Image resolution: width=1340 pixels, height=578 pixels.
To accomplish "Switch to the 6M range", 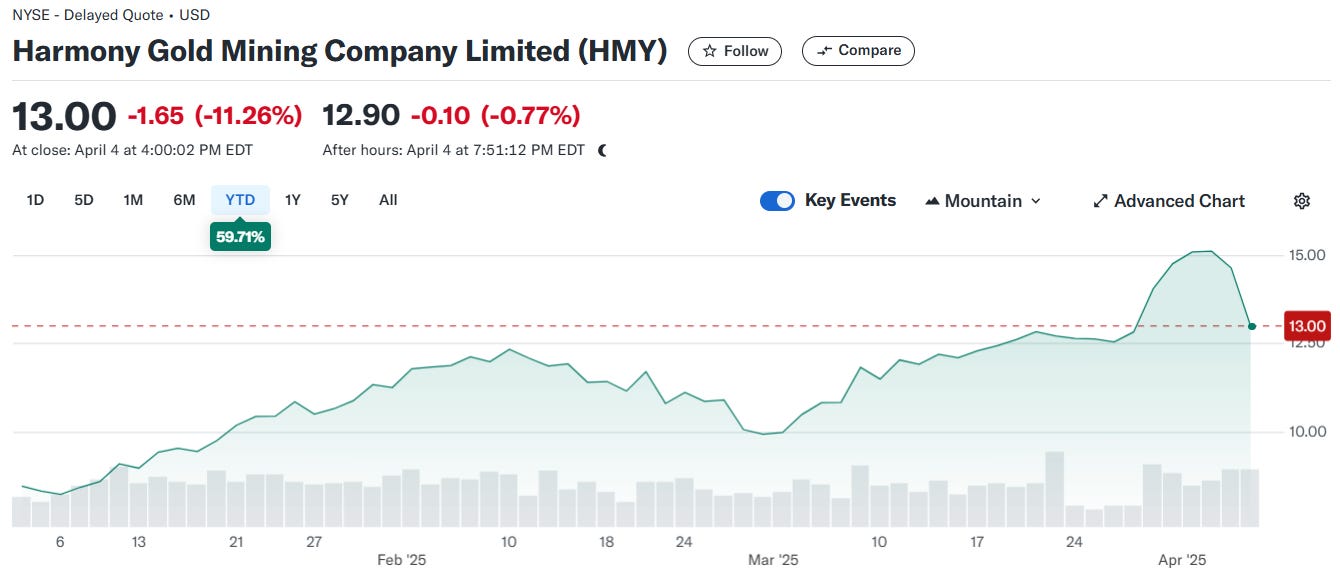I will point(184,200).
